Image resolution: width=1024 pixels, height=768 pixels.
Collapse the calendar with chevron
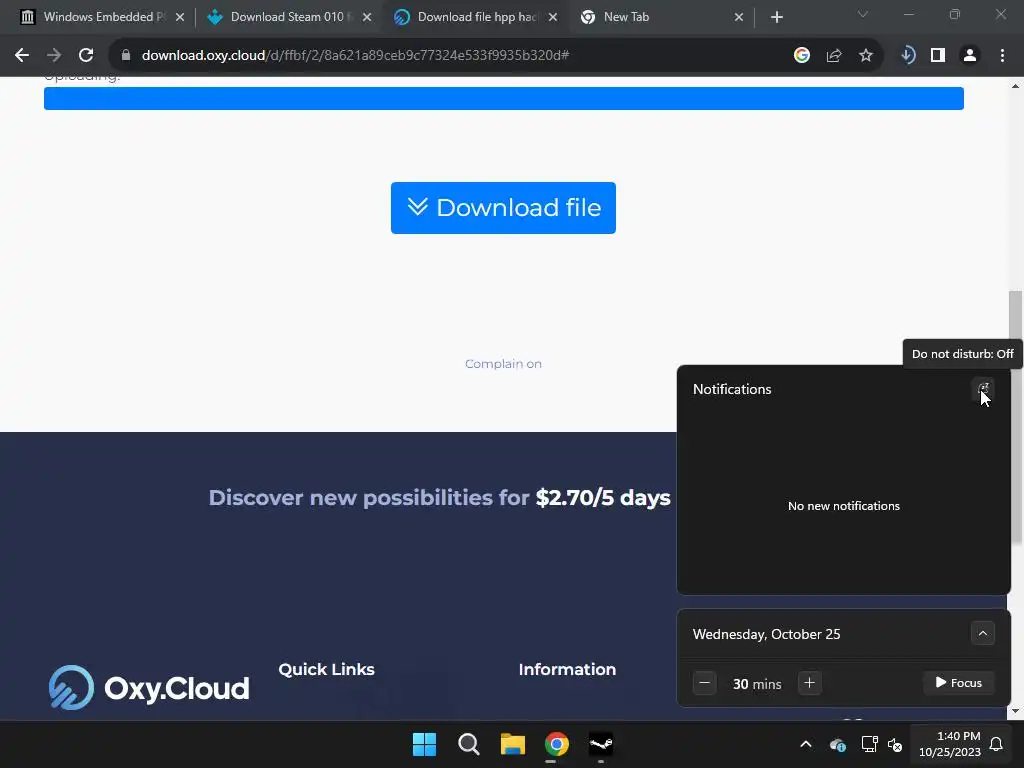(x=982, y=633)
